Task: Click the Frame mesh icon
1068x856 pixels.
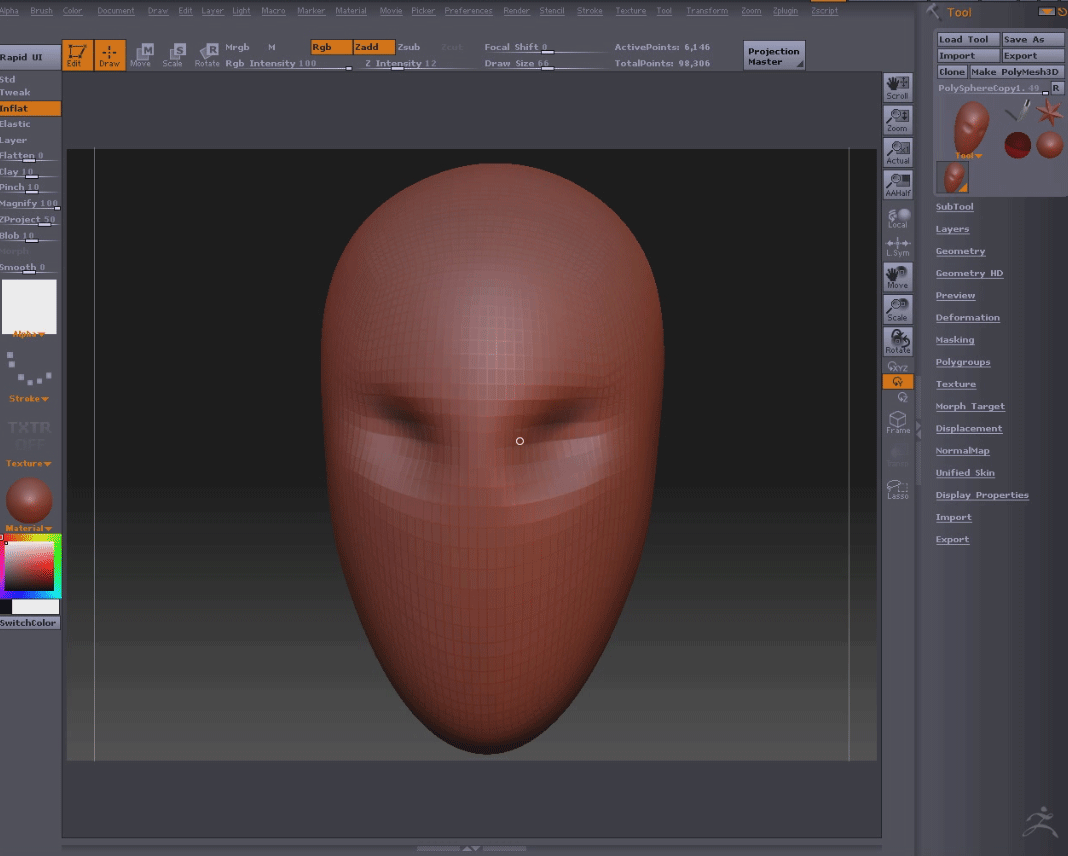Action: [897, 422]
